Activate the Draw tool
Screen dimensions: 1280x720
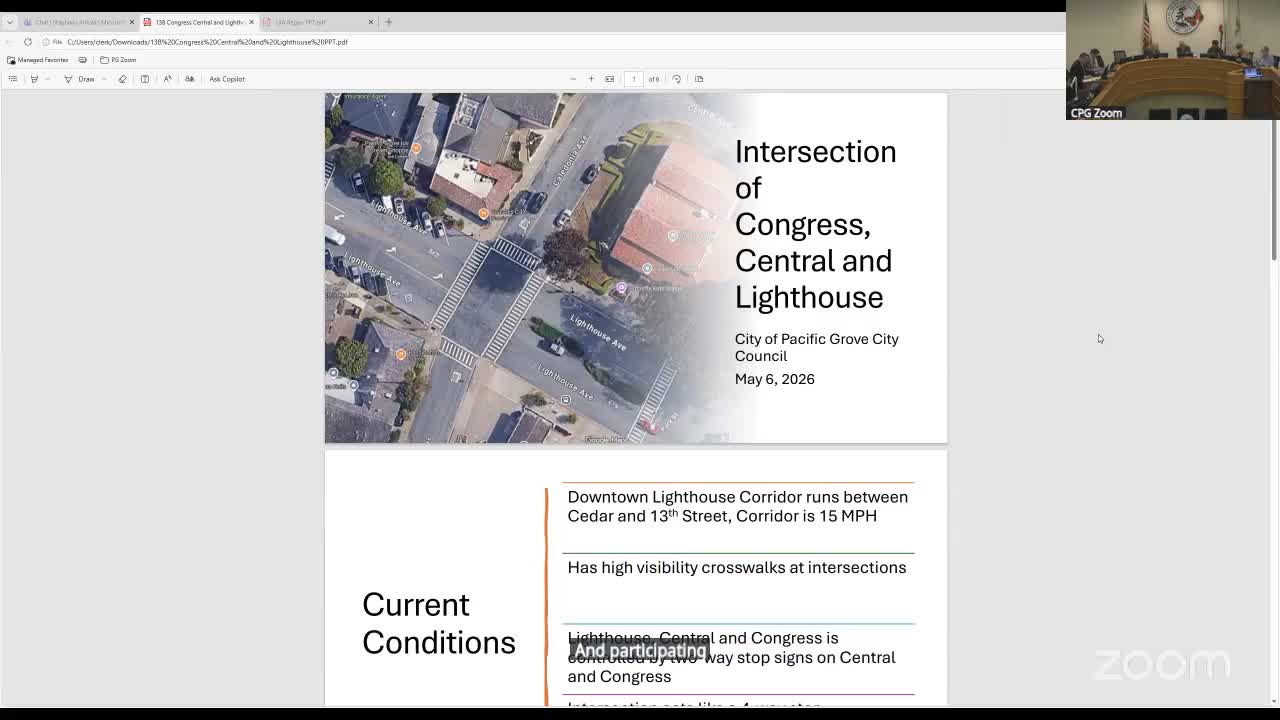click(x=80, y=79)
